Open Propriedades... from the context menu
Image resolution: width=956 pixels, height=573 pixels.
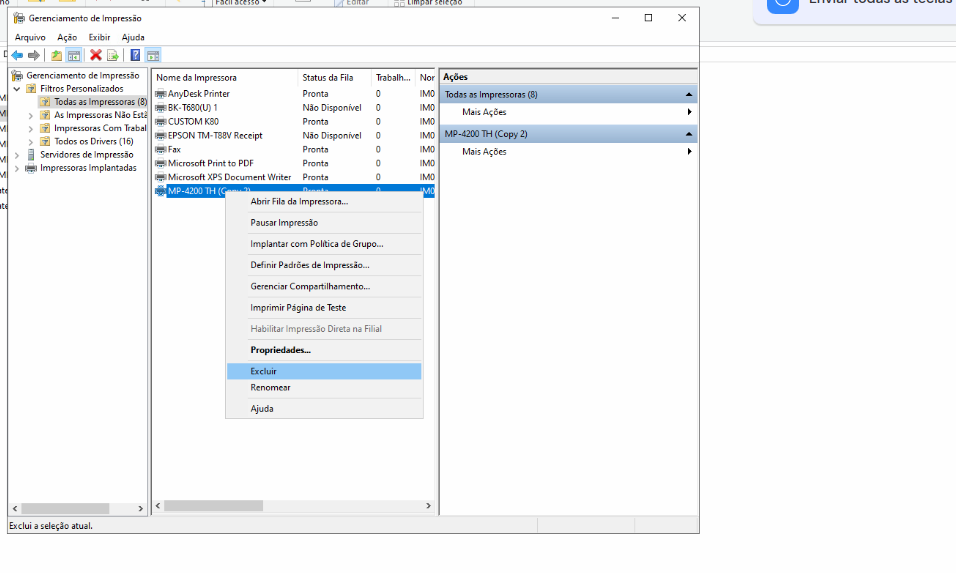pyautogui.click(x=280, y=350)
